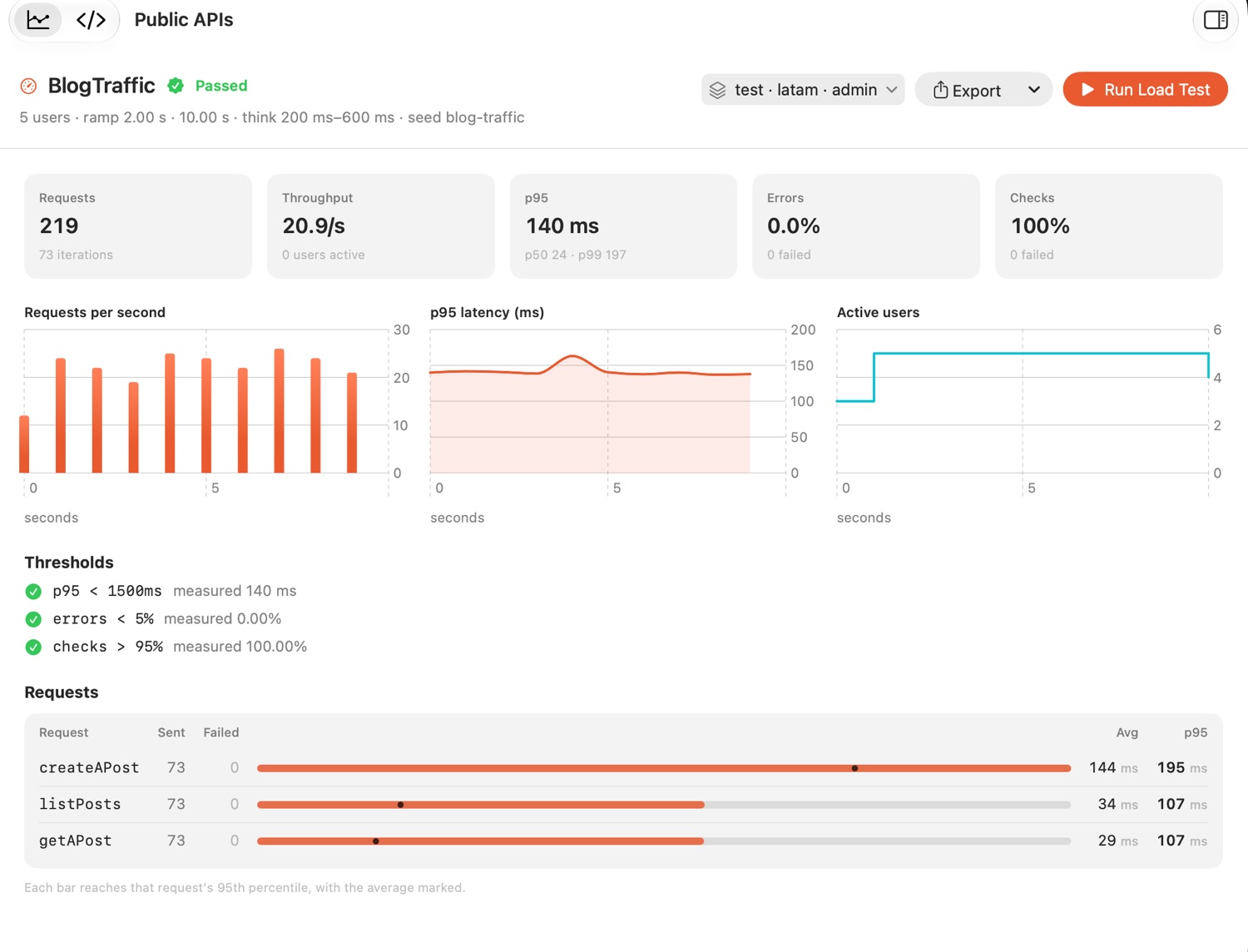Click the Passed status label
1248x952 pixels.
pyautogui.click(x=221, y=86)
